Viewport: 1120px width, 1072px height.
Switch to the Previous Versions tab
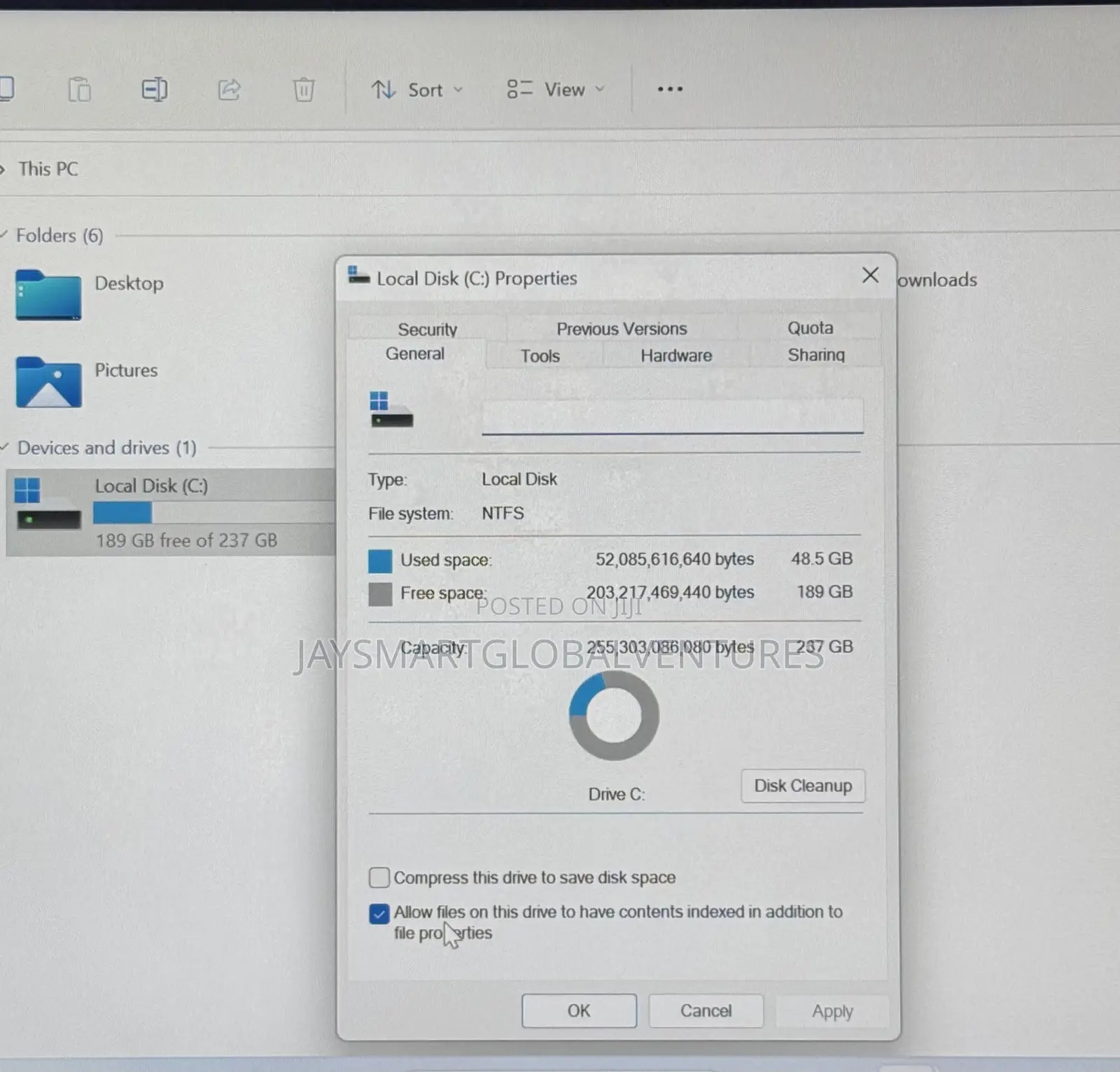pyautogui.click(x=622, y=328)
